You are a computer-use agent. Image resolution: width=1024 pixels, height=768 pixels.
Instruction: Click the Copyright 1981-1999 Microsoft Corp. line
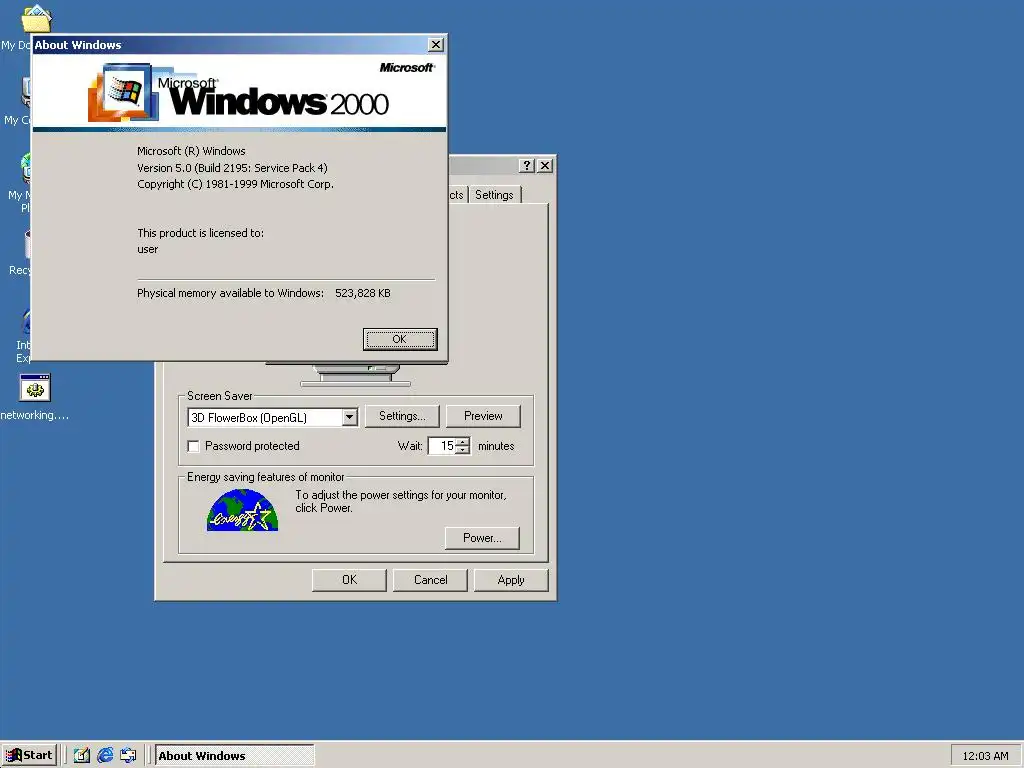coord(235,184)
